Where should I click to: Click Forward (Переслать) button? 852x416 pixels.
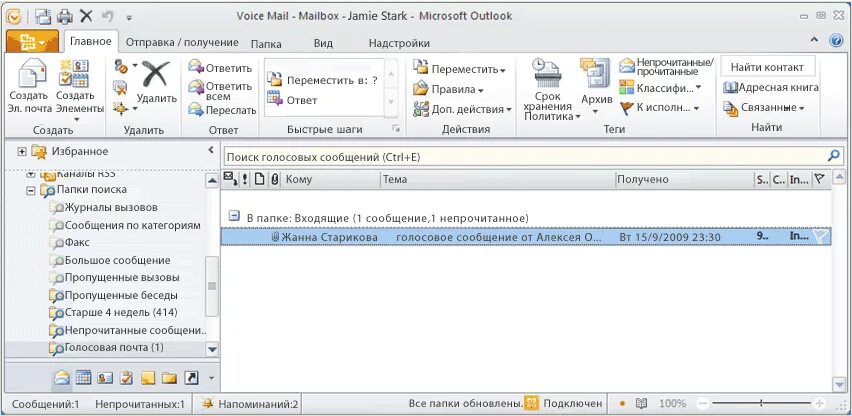[222, 110]
